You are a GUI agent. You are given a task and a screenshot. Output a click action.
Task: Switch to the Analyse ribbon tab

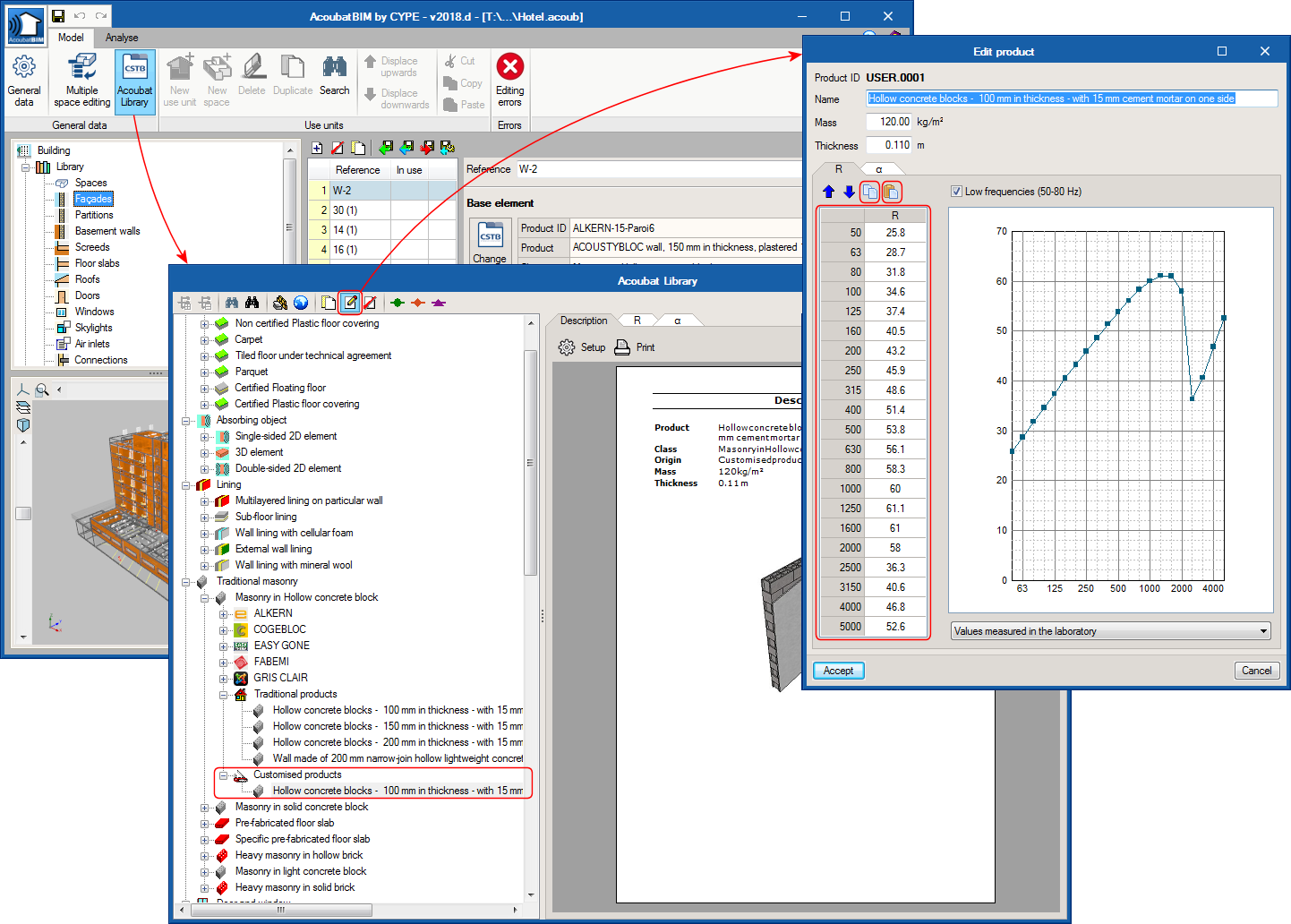(122, 38)
